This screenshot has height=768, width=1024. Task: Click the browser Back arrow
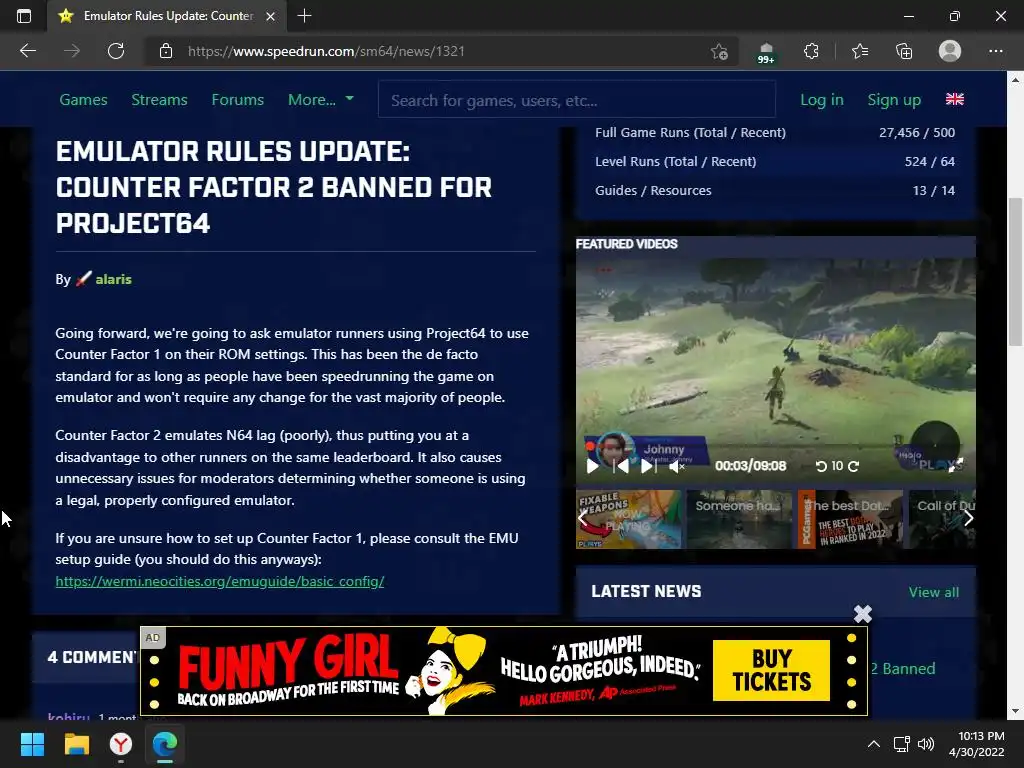click(x=28, y=51)
